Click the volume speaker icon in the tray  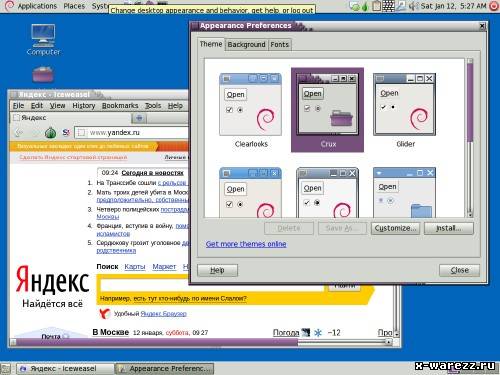pos(413,6)
